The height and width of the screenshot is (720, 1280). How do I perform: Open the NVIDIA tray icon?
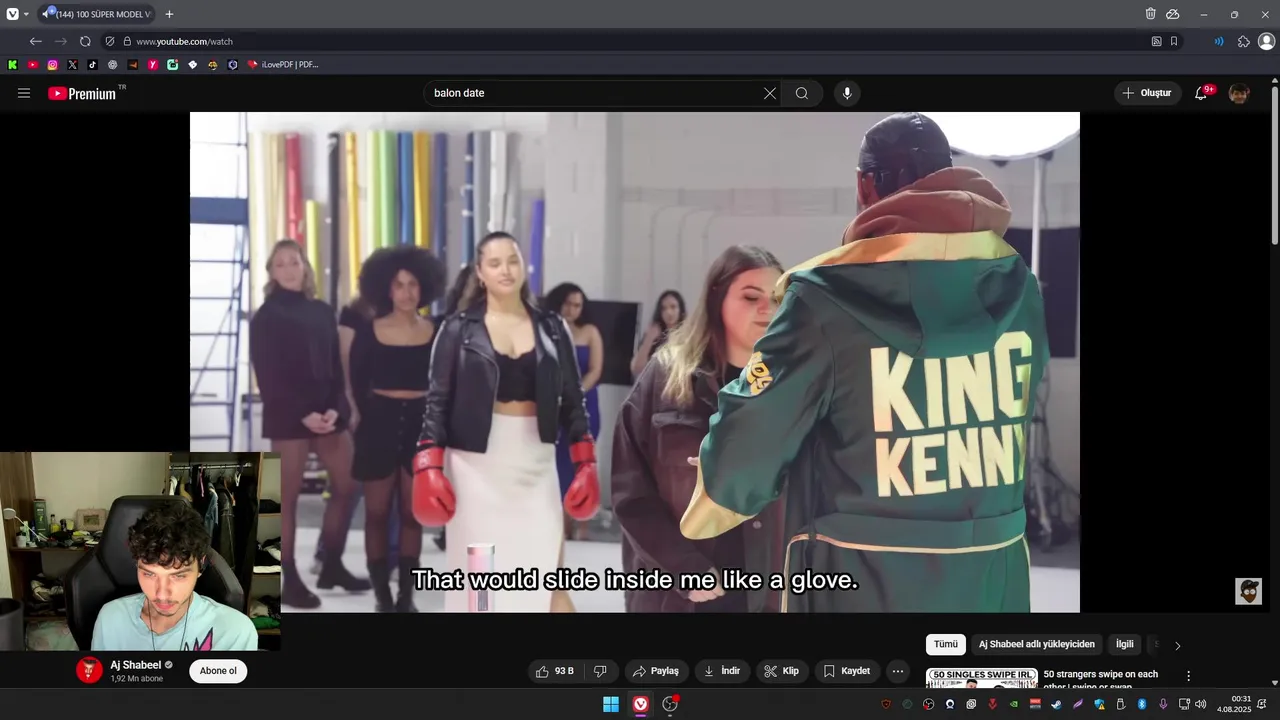coord(1013,704)
